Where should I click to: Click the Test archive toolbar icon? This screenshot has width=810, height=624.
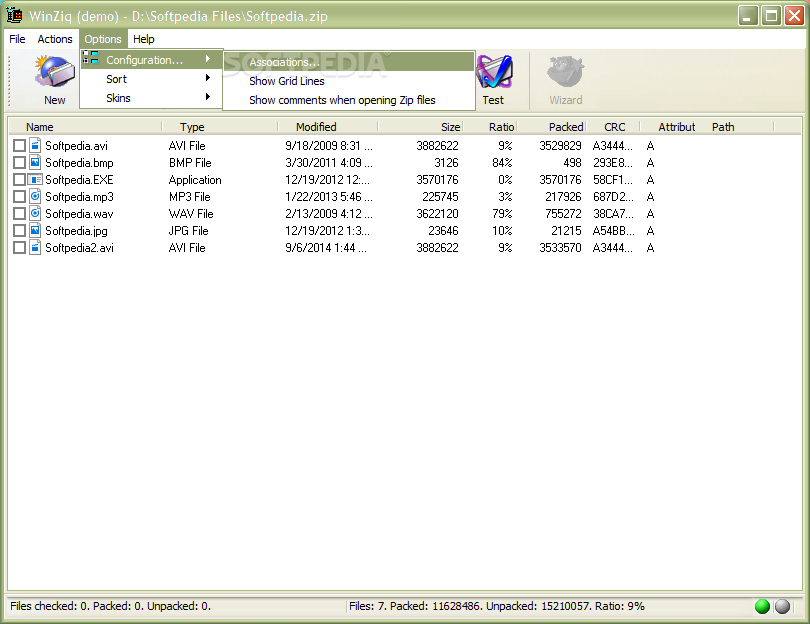click(494, 72)
